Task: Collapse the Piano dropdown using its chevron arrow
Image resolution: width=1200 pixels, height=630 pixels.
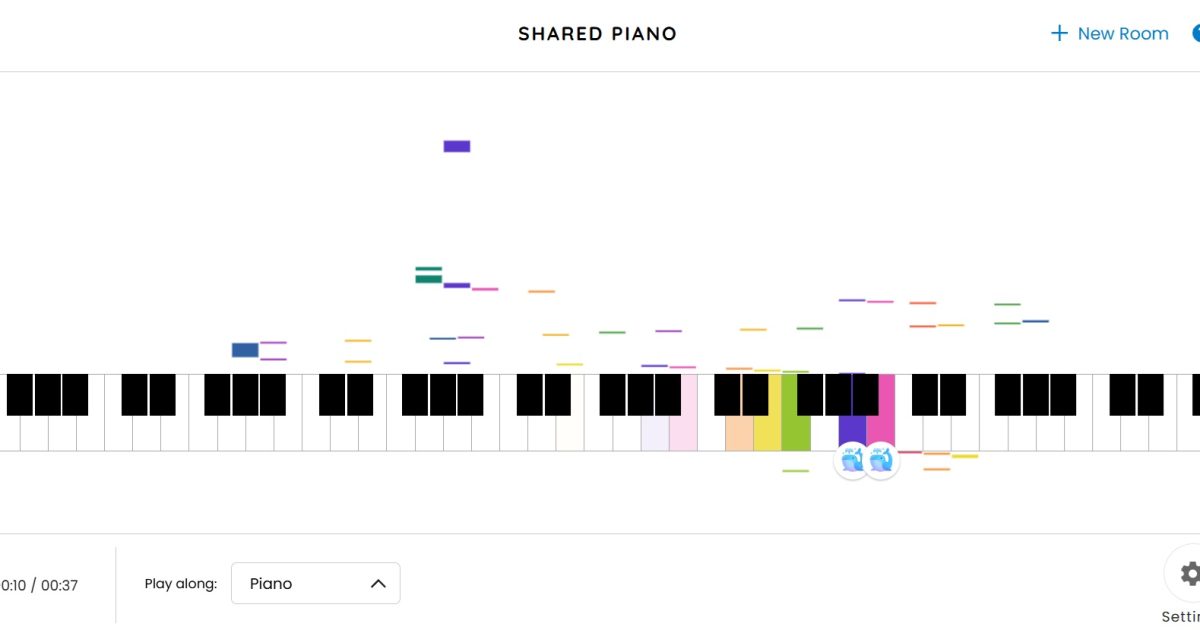Action: (x=378, y=583)
